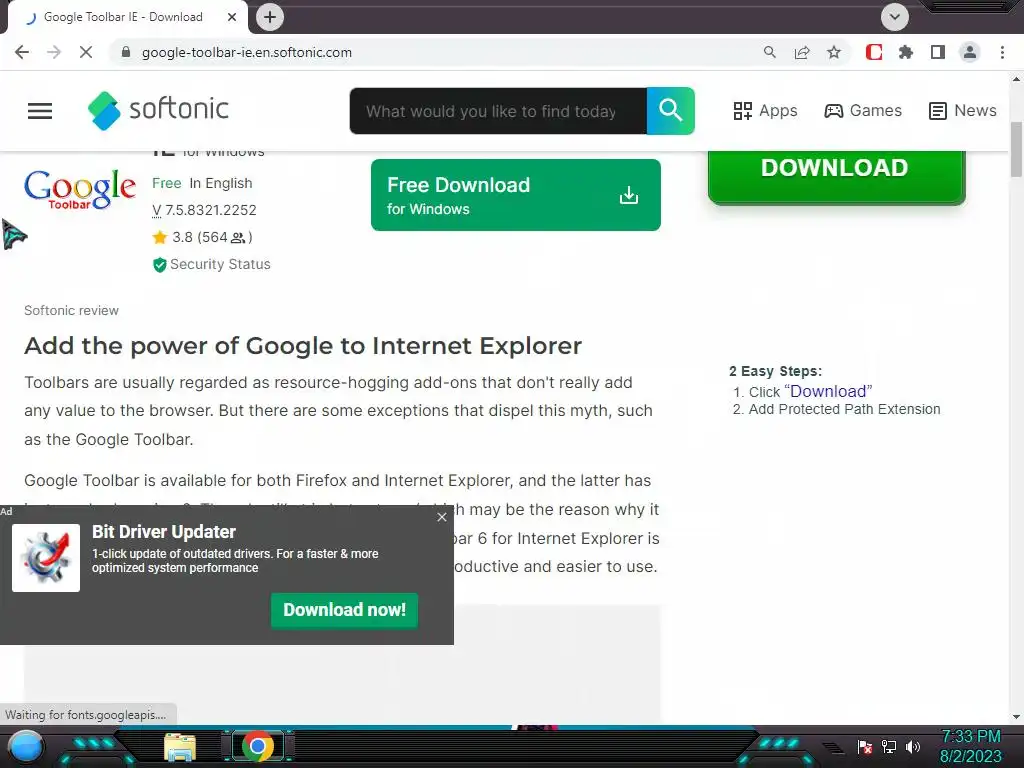Stop loading the page with X button
1024x768 pixels.
point(86,52)
